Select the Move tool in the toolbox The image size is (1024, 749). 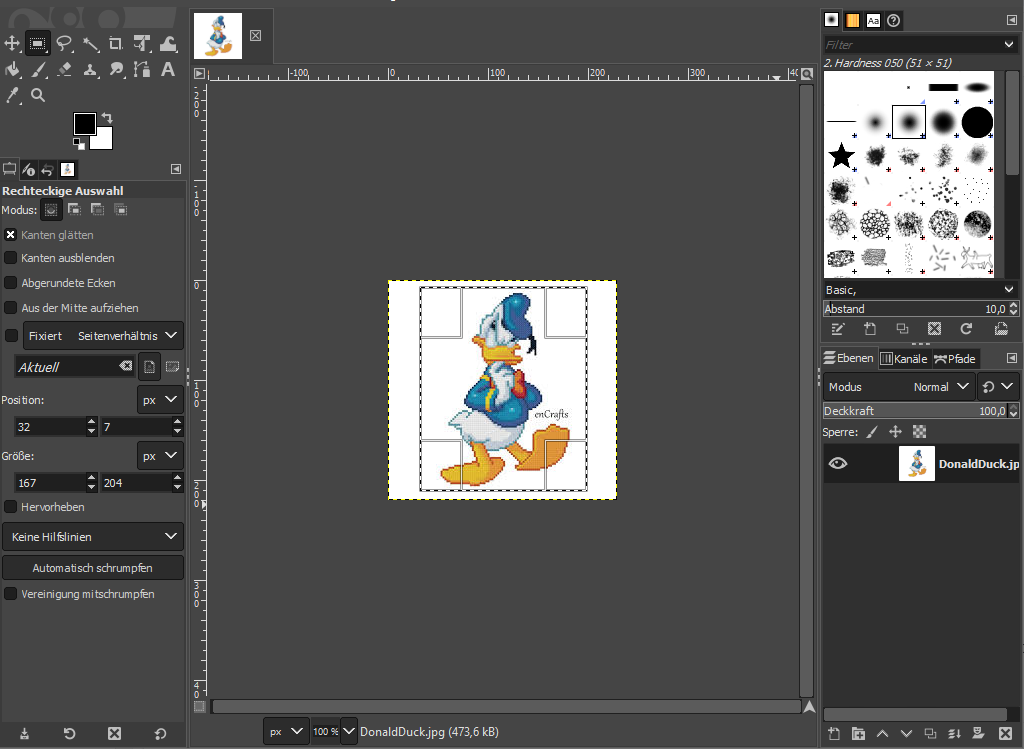12,43
